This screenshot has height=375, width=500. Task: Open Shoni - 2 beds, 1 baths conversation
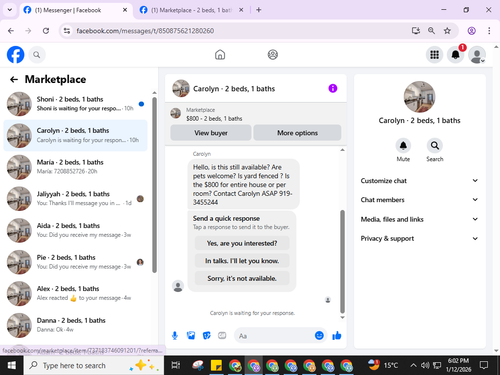coord(75,104)
